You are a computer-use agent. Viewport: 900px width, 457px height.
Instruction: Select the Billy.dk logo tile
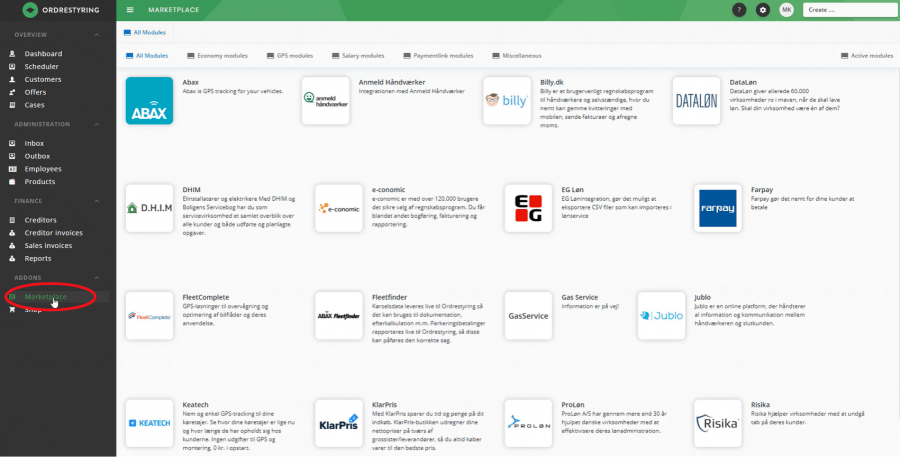[507, 100]
